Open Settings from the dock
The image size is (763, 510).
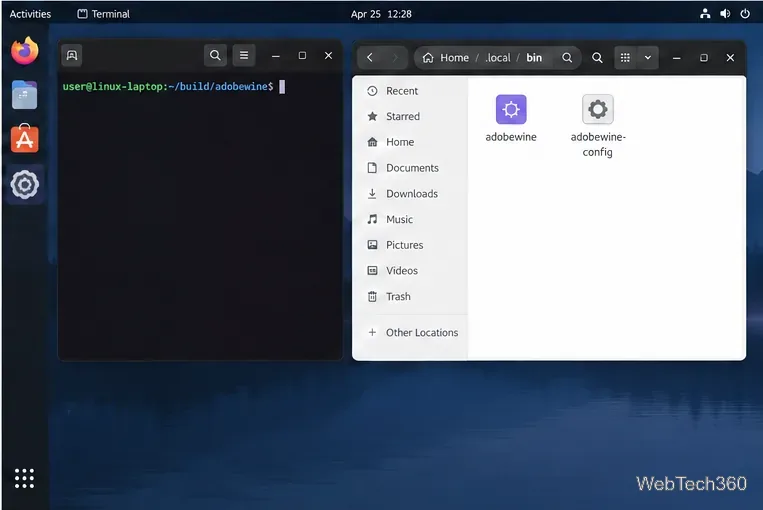pyautogui.click(x=24, y=184)
